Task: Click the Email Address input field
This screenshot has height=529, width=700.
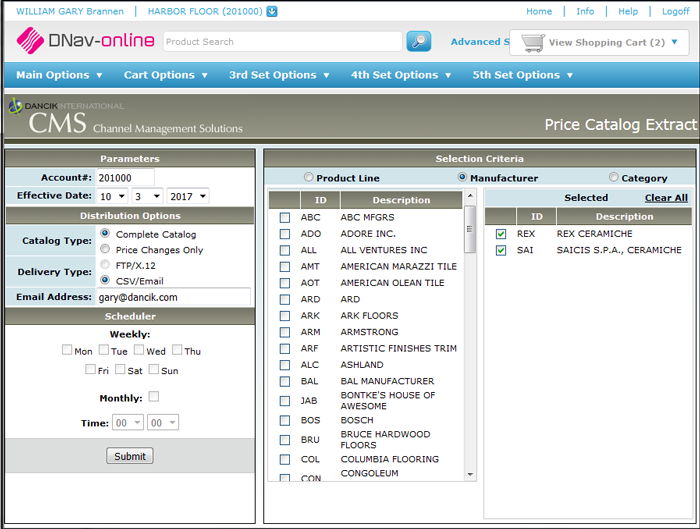Action: coord(172,297)
